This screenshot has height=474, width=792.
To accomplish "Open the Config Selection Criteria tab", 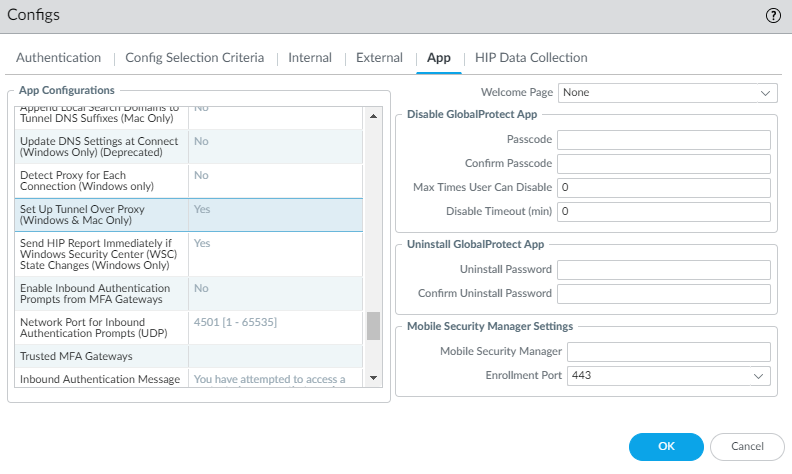I will (194, 58).
